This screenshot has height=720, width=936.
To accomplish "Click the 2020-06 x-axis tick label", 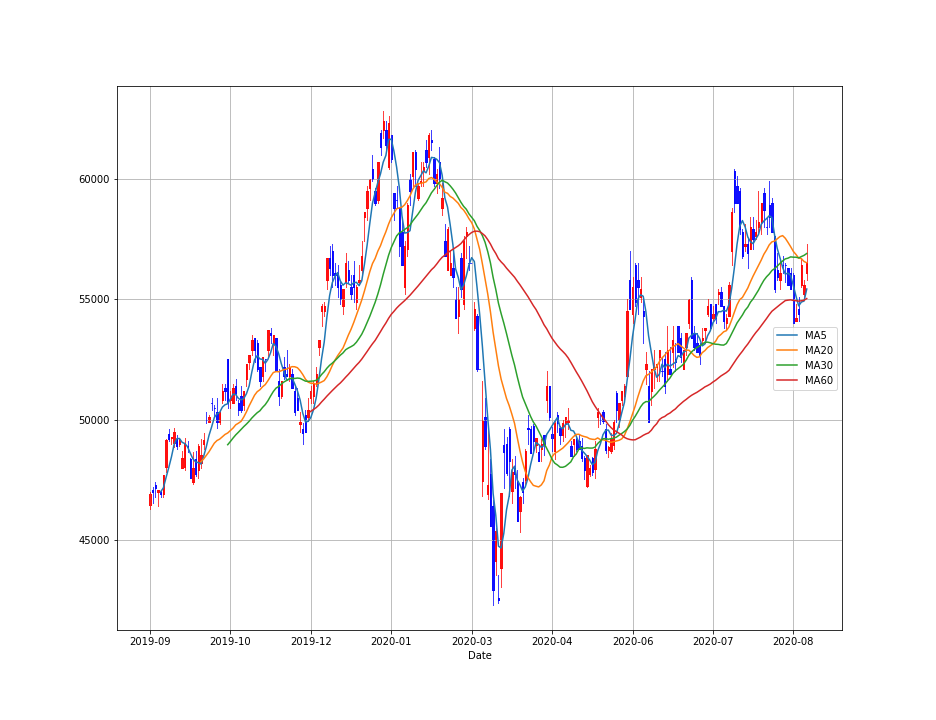I will pos(633,642).
